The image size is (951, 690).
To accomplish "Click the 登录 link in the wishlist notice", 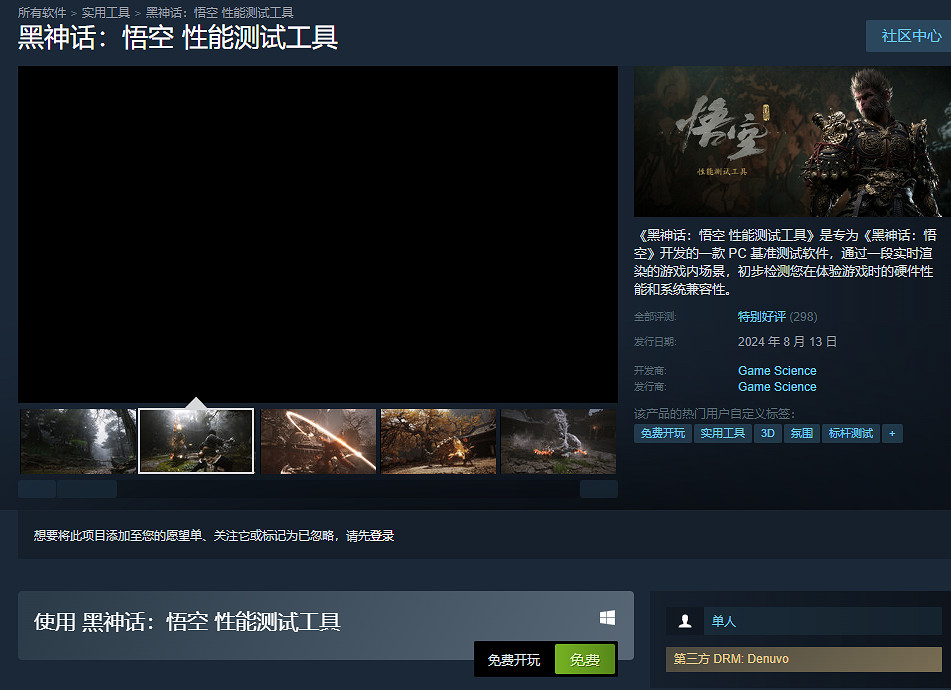I will [x=382, y=536].
